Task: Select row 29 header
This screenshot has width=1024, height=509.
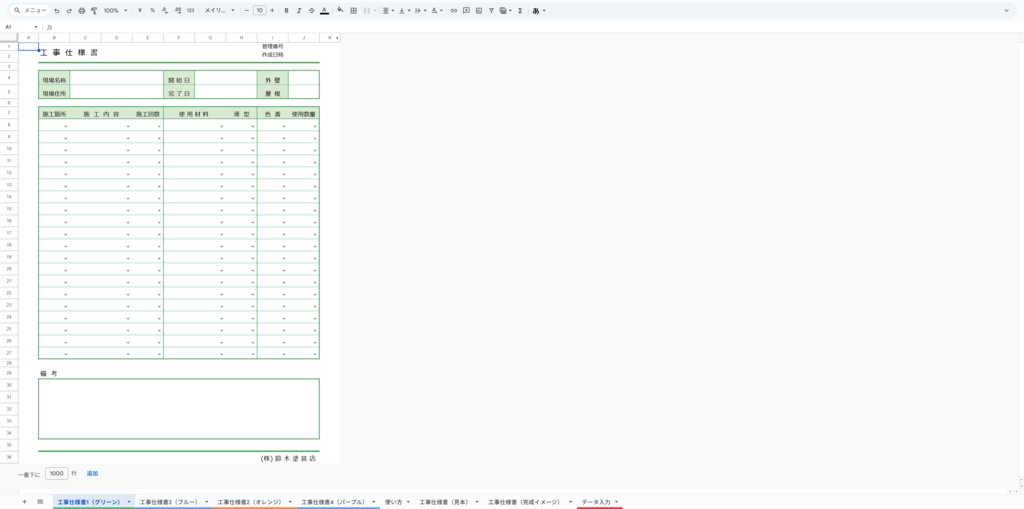Action: tap(9, 372)
